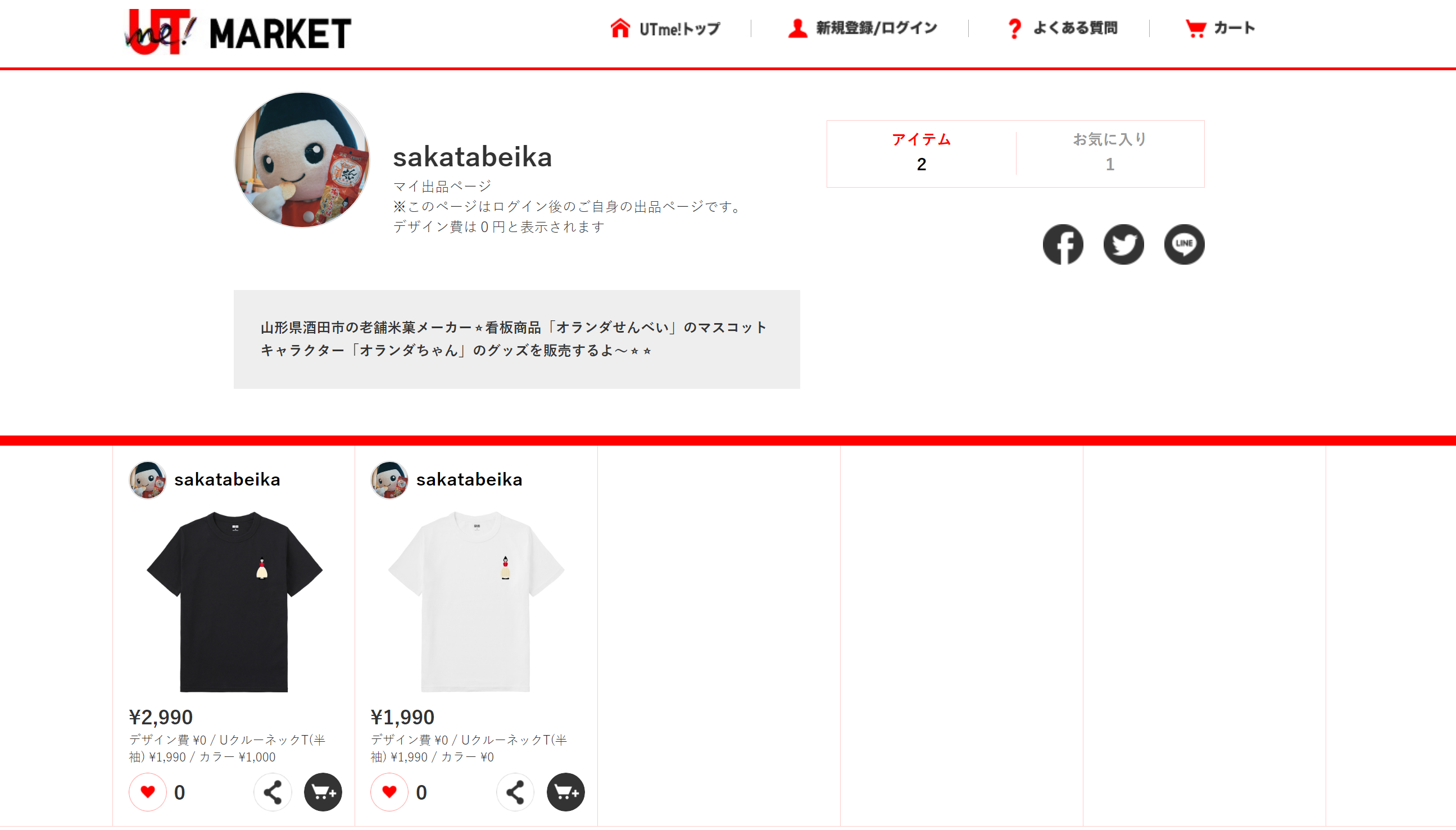
Task: Open 新規登録/ログイン page
Action: [862, 28]
